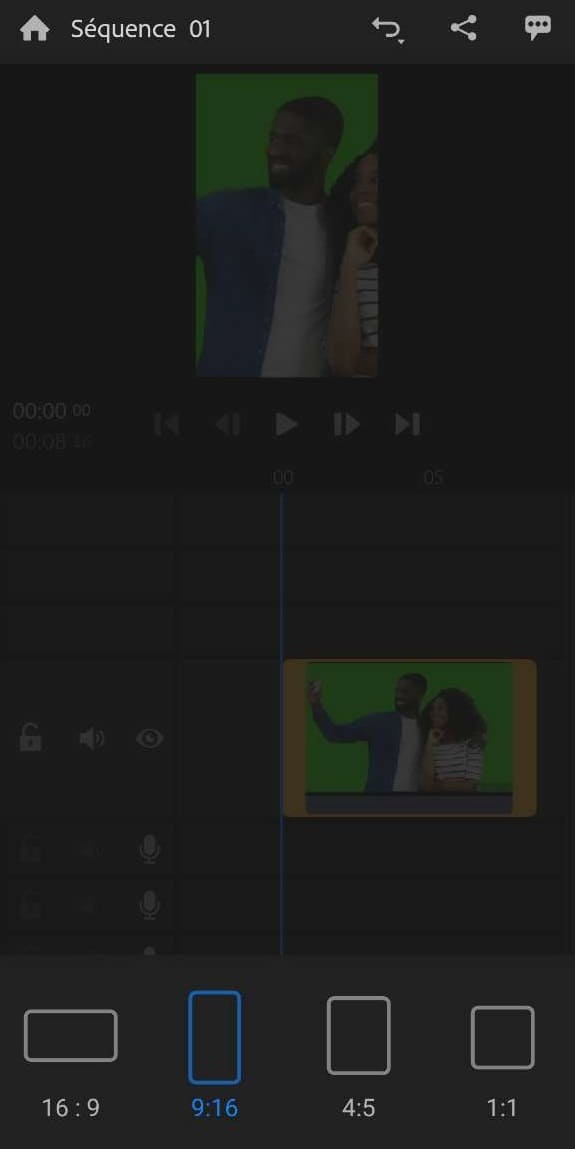Viewport: 575px width, 1149px height.
Task: Select the green screen clip on timeline
Action: (409, 738)
